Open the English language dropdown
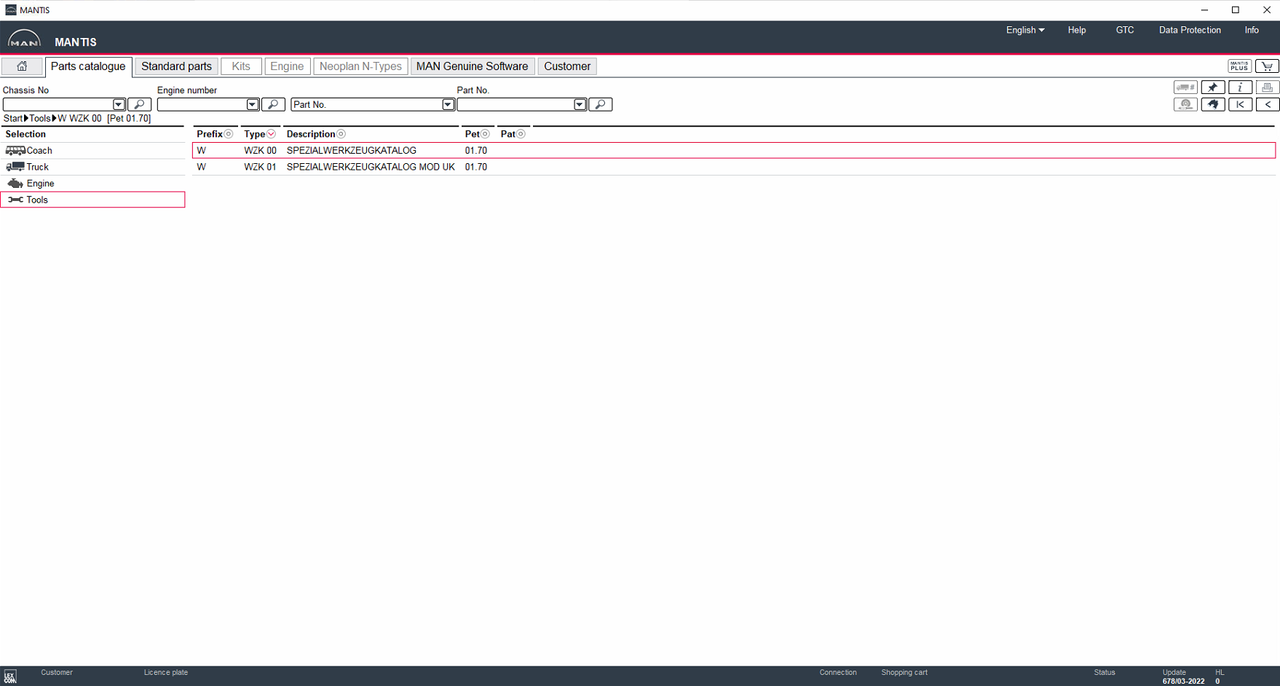Image resolution: width=1280 pixels, height=686 pixels. [1025, 30]
